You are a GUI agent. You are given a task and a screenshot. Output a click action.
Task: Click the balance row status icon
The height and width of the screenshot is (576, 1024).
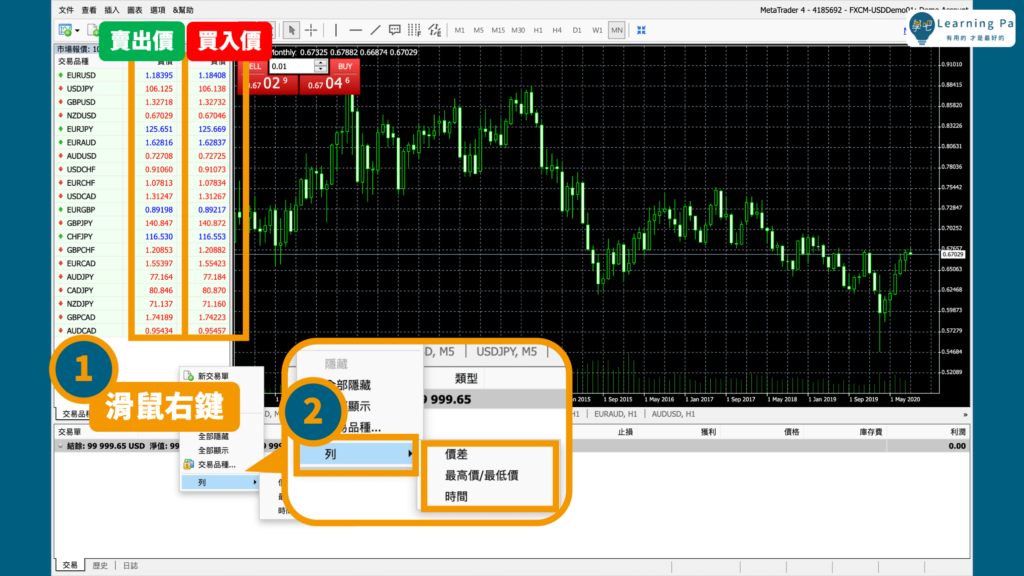coord(61,446)
